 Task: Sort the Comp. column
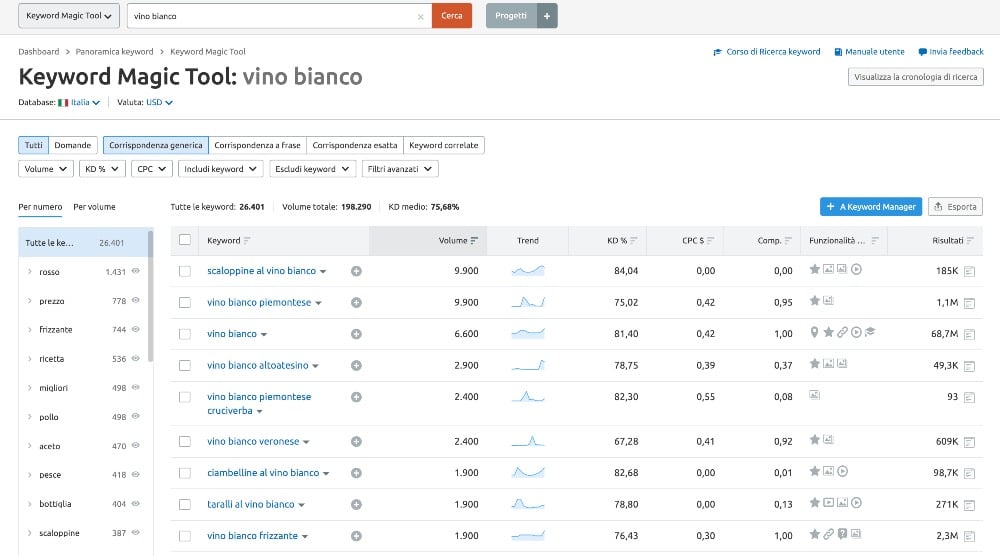[x=788, y=240]
